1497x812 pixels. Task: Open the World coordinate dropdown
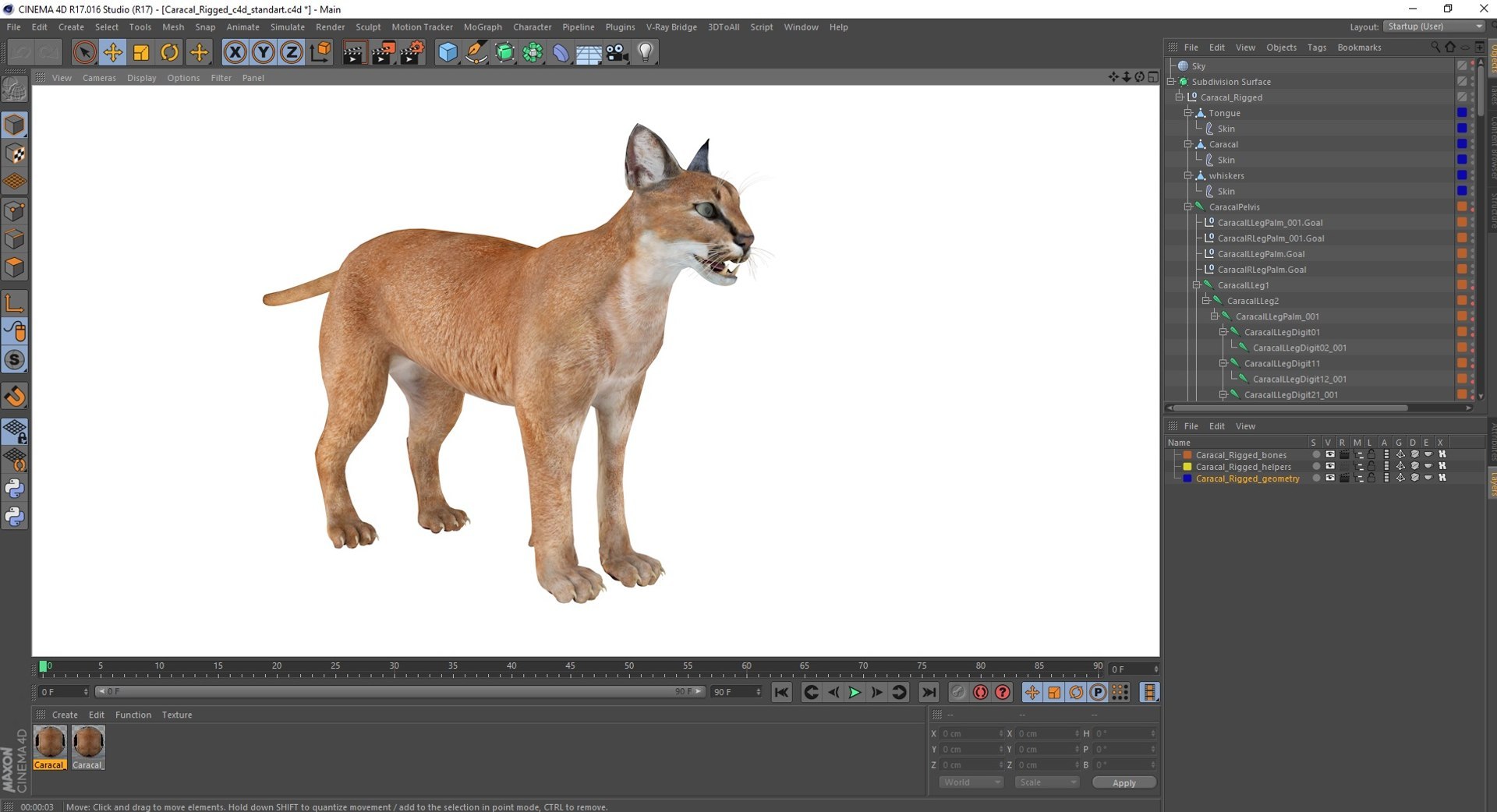(971, 782)
